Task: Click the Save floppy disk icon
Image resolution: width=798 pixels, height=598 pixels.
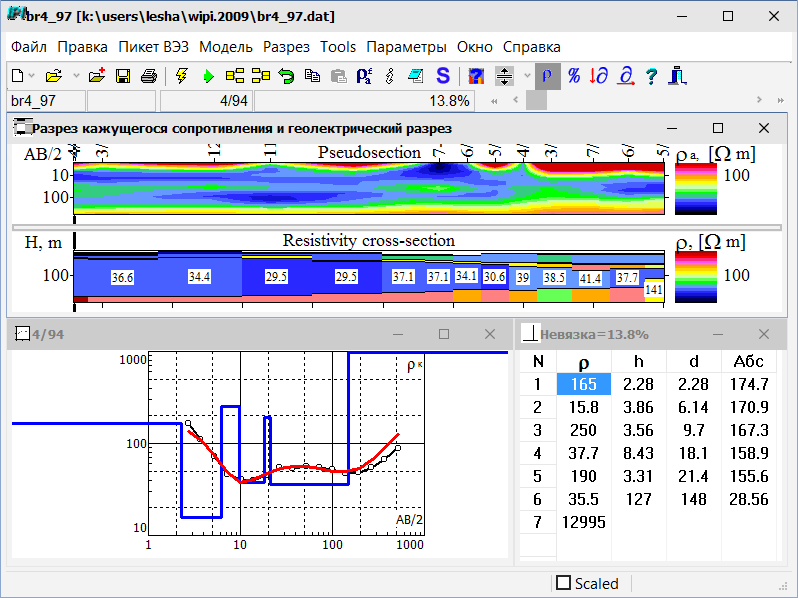Action: click(x=123, y=76)
